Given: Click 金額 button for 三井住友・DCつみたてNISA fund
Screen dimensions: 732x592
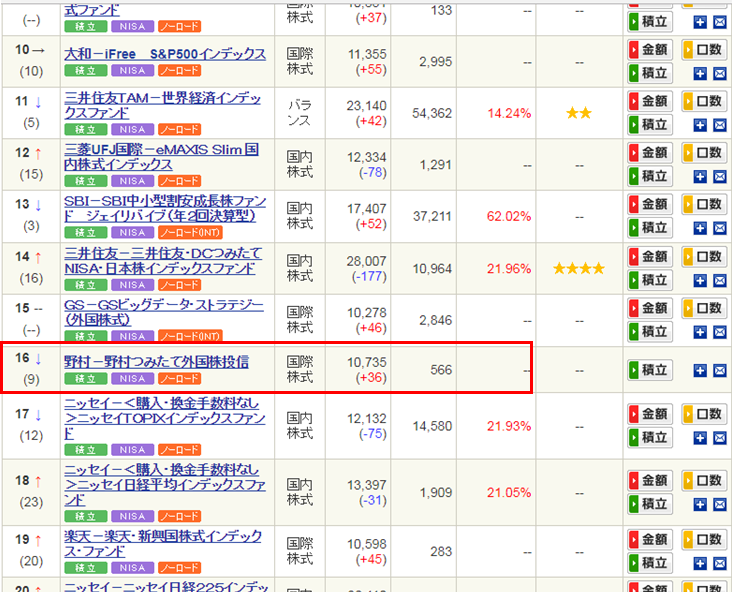Looking at the screenshot, I should (650, 256).
